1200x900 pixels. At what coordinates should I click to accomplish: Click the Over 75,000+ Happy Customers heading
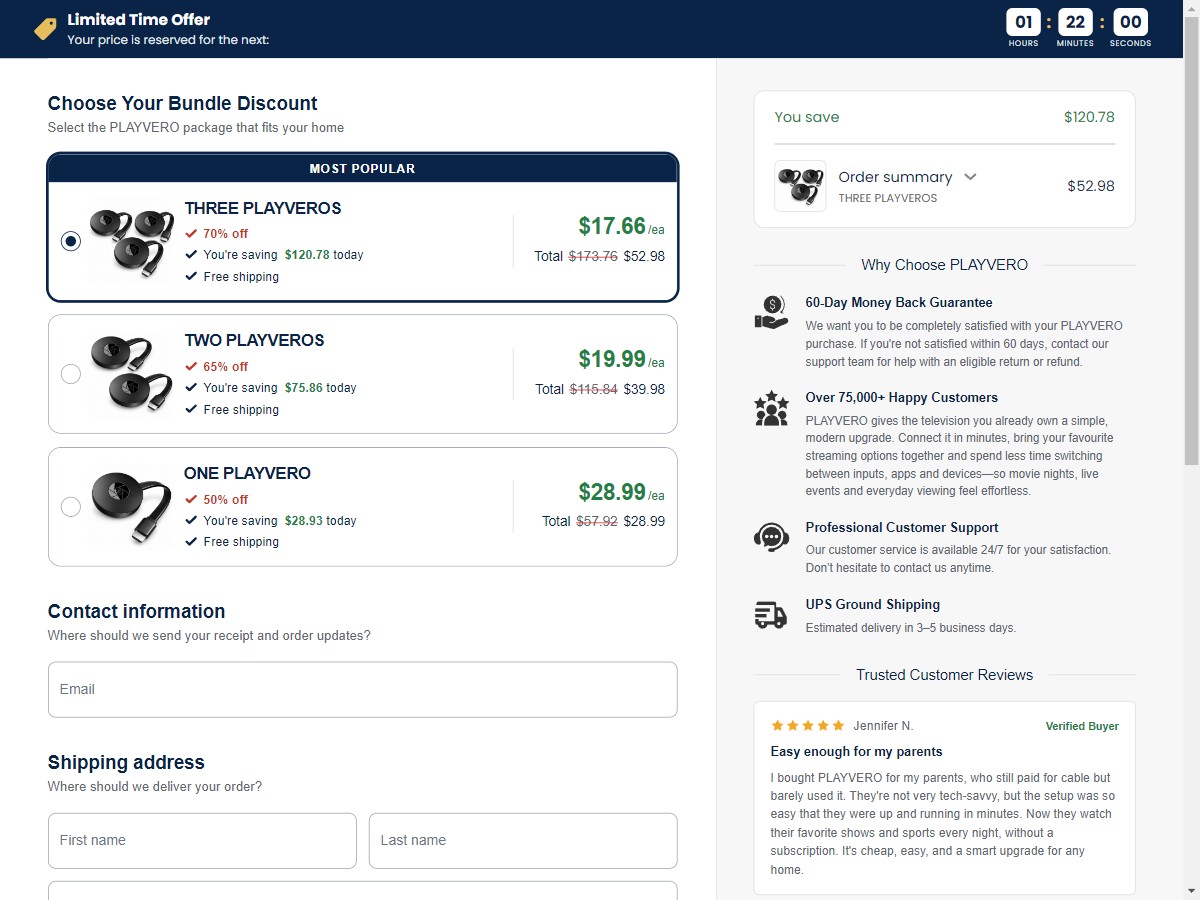click(902, 397)
